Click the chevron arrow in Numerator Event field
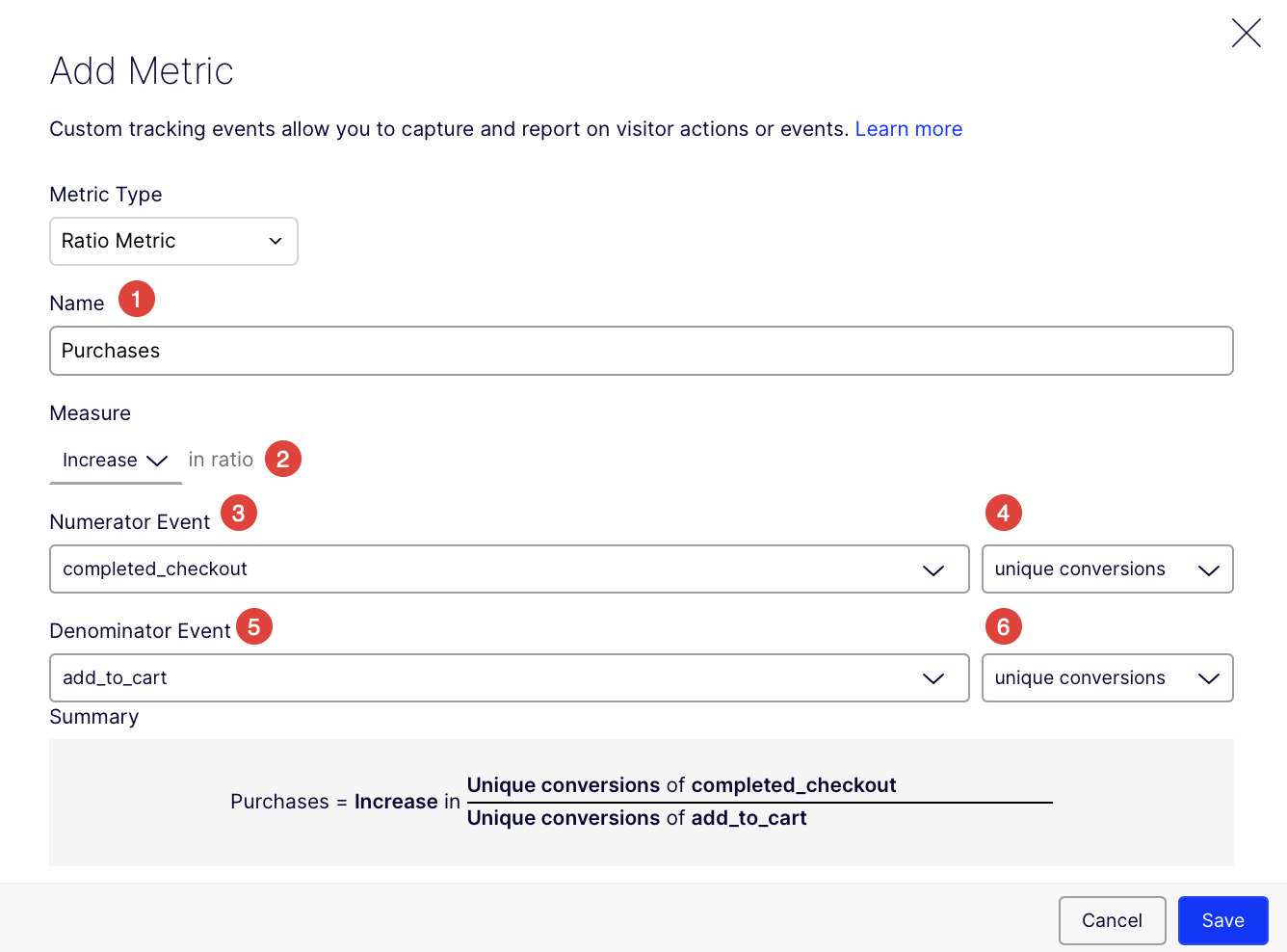1287x952 pixels. click(932, 570)
